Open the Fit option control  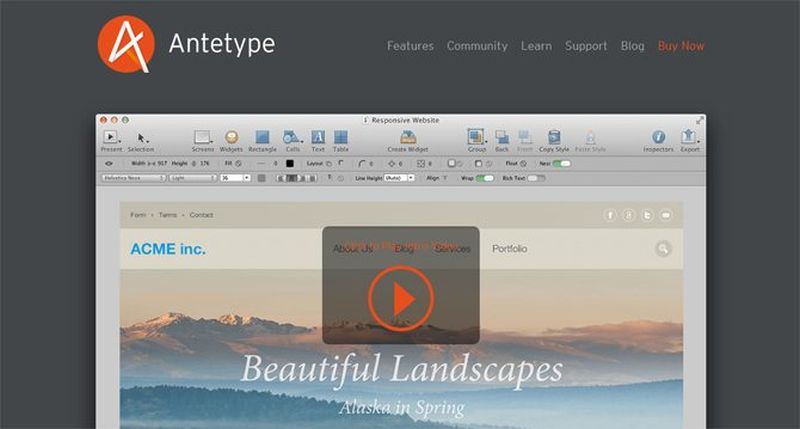point(238,164)
